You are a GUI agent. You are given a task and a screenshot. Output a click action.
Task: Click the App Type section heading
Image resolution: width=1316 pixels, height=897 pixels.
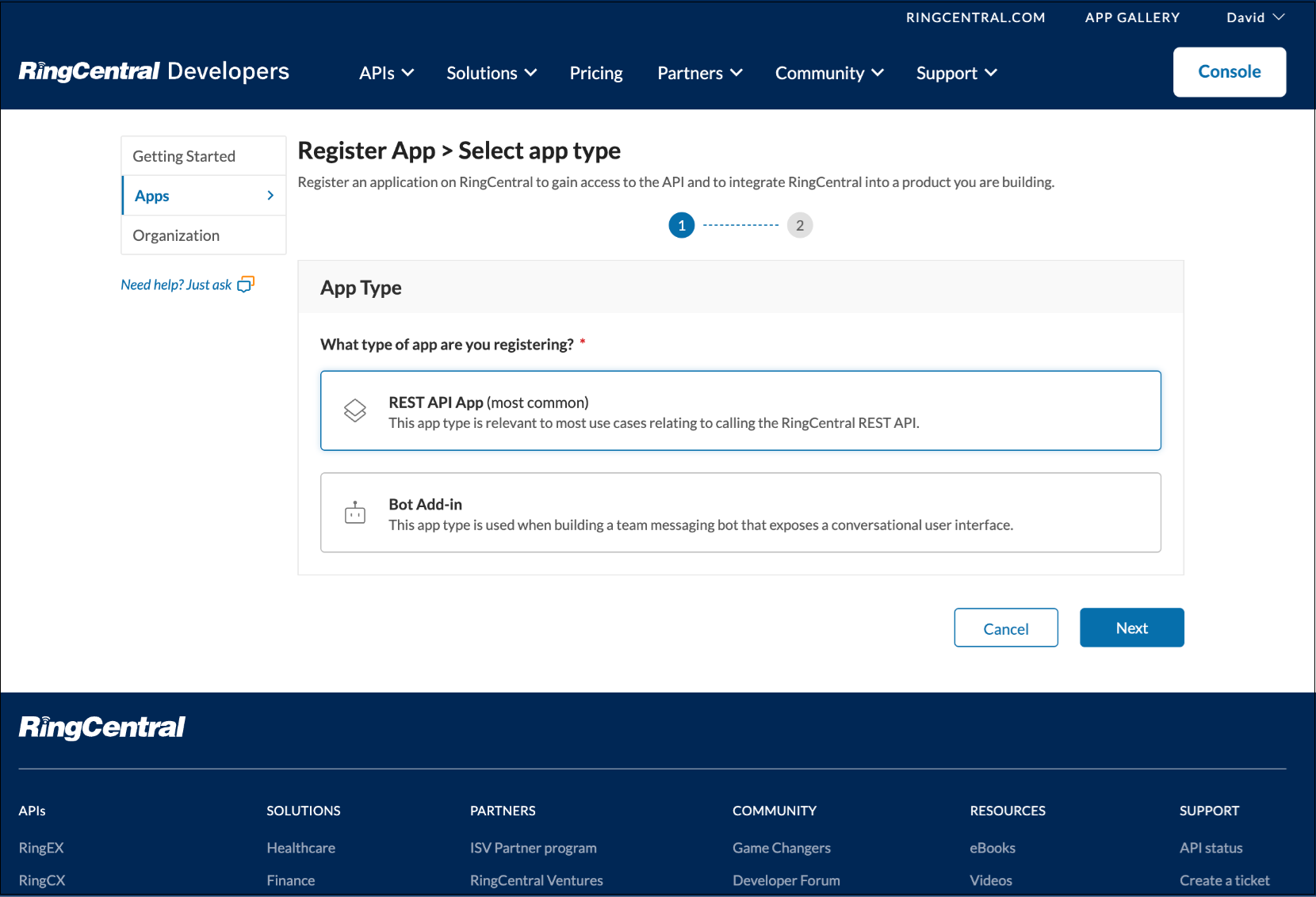click(361, 288)
